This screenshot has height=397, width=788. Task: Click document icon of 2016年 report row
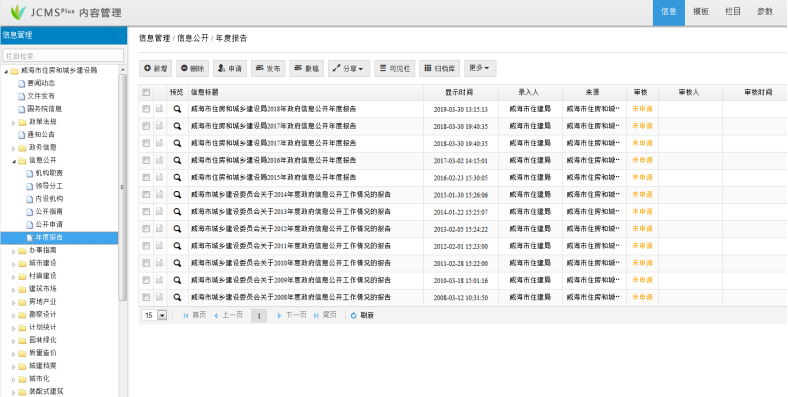click(x=159, y=160)
